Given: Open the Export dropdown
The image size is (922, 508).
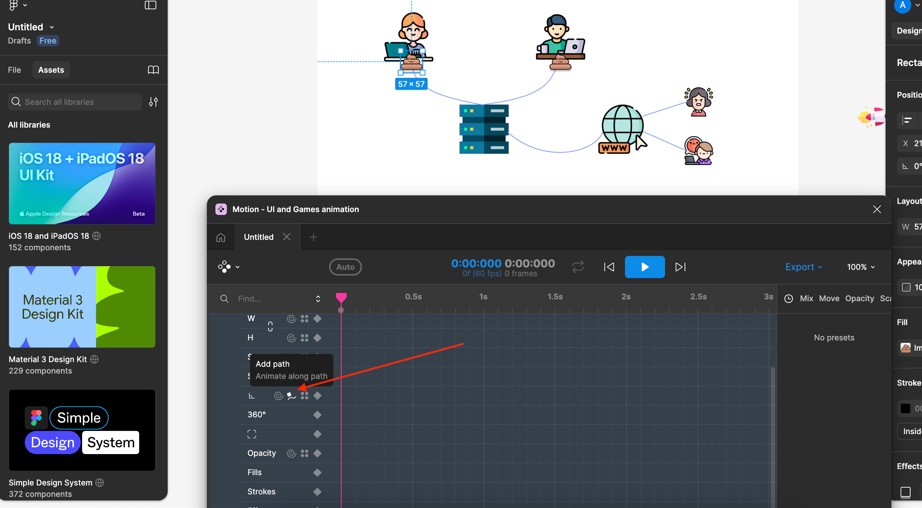Looking at the screenshot, I should point(803,267).
